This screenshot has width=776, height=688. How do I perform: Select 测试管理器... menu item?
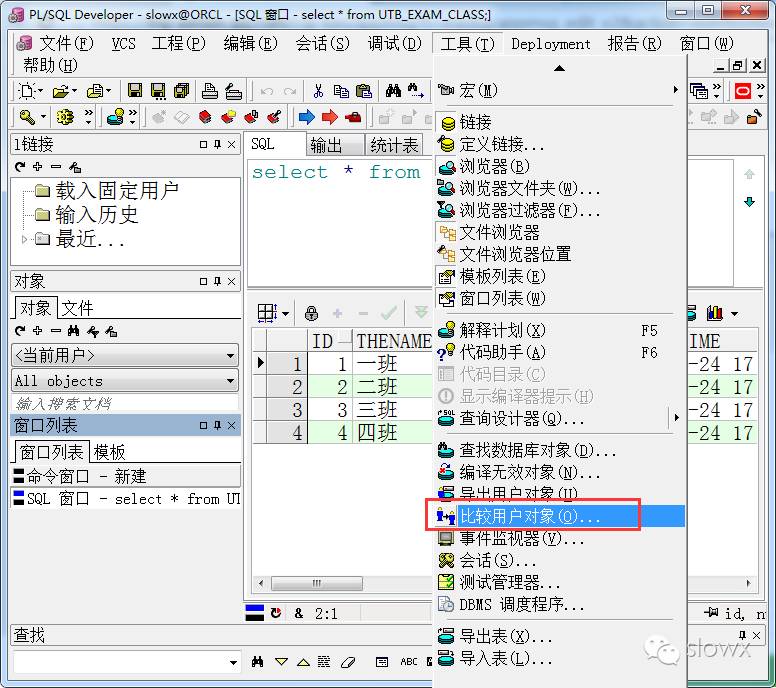click(559, 582)
